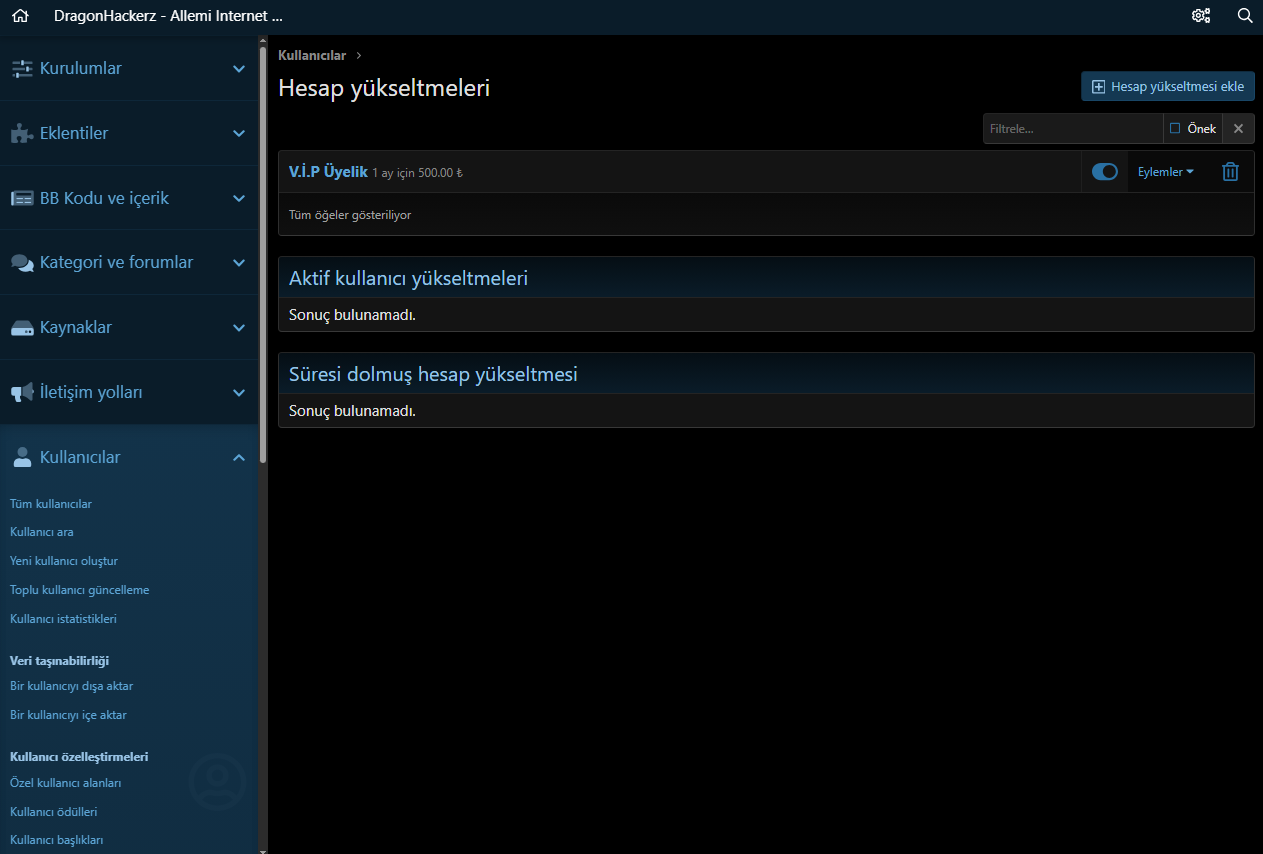Disable the V.İ.P Üyelik upgrade toggle
This screenshot has height=854, width=1263.
[x=1105, y=172]
